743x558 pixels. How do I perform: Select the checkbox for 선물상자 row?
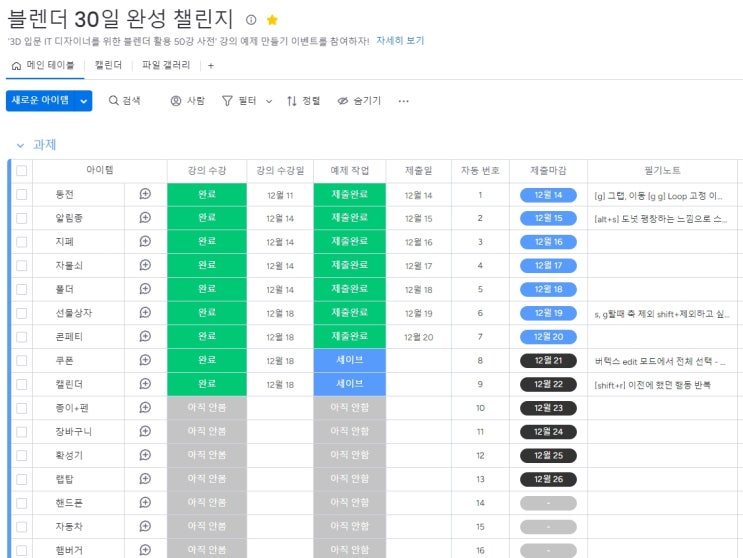[22, 313]
